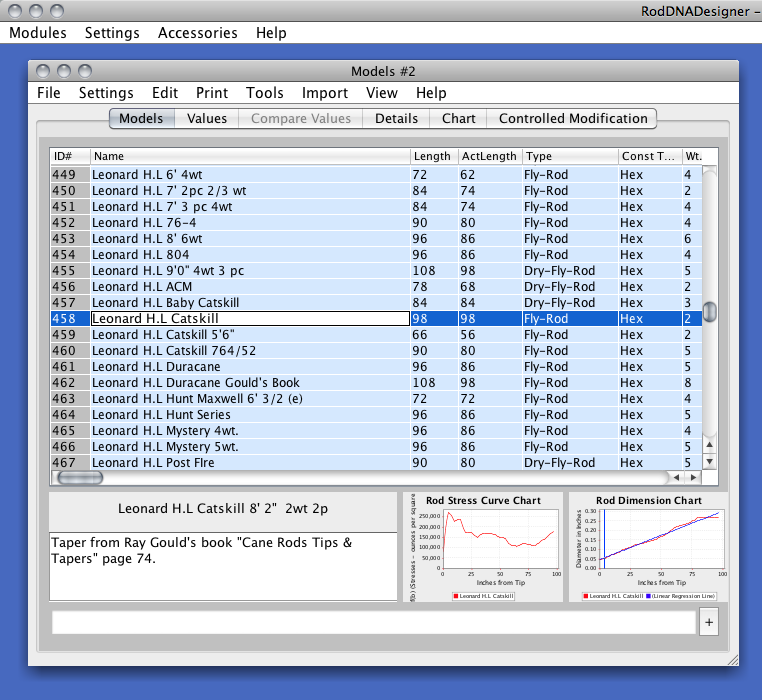Select row Leonard H.L 804
This screenshot has width=762, height=700.
376,255
